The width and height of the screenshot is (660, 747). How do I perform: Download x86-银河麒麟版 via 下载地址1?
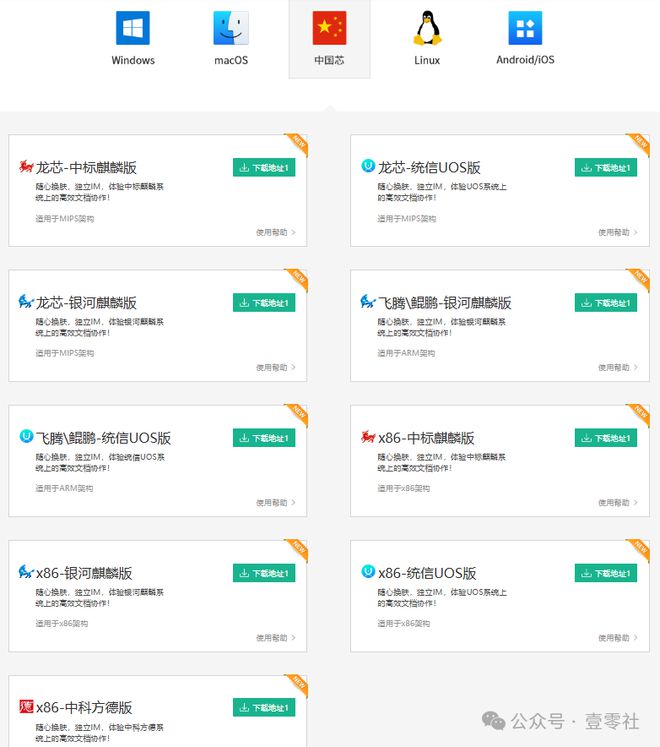point(264,573)
